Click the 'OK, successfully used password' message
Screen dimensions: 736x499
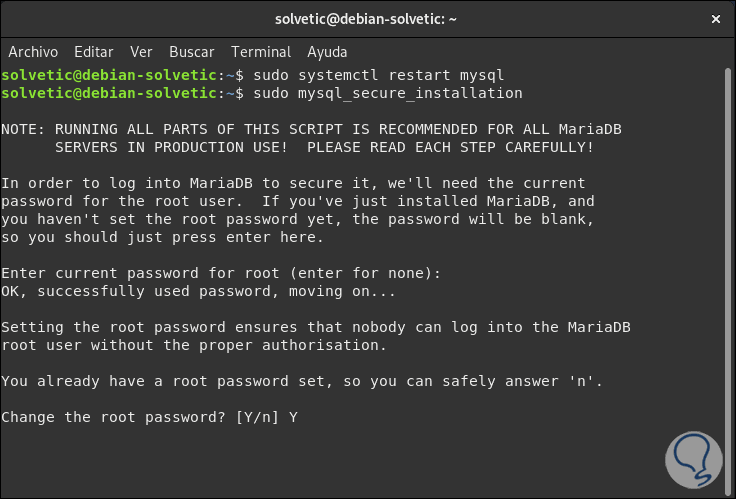[x=198, y=291]
